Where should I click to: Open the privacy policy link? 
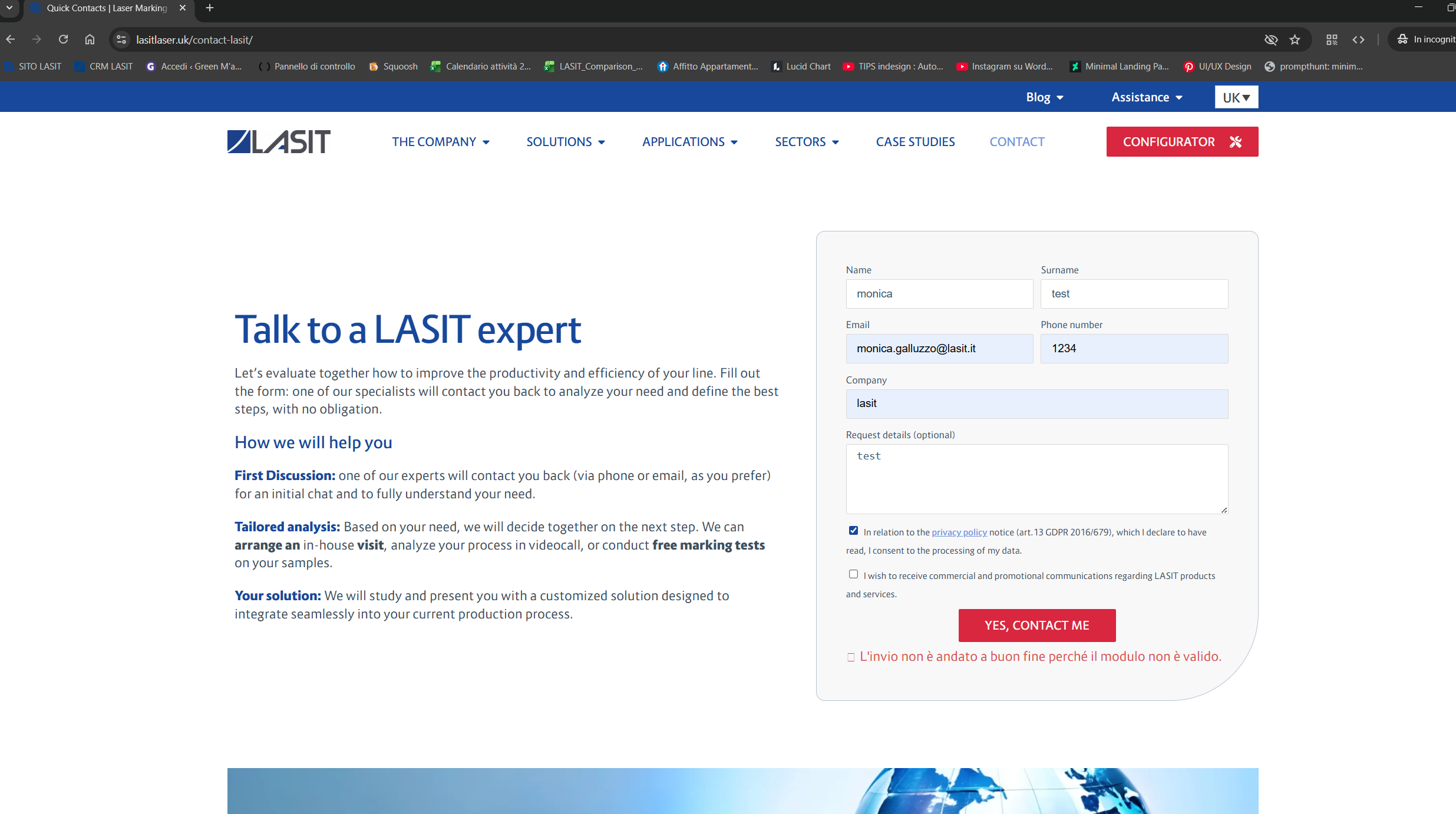(x=959, y=532)
